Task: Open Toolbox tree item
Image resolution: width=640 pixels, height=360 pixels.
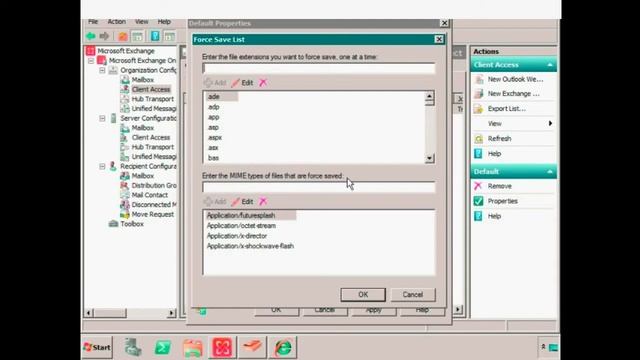Action: [131, 224]
